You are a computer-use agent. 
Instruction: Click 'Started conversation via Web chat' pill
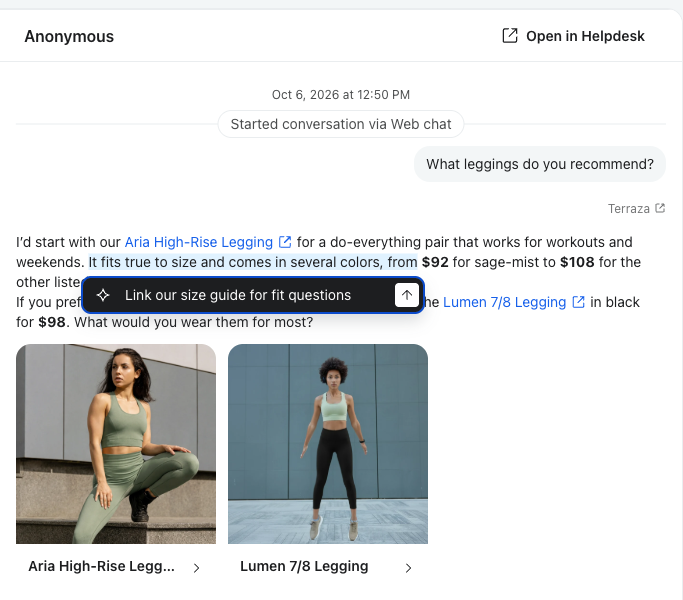[341, 124]
